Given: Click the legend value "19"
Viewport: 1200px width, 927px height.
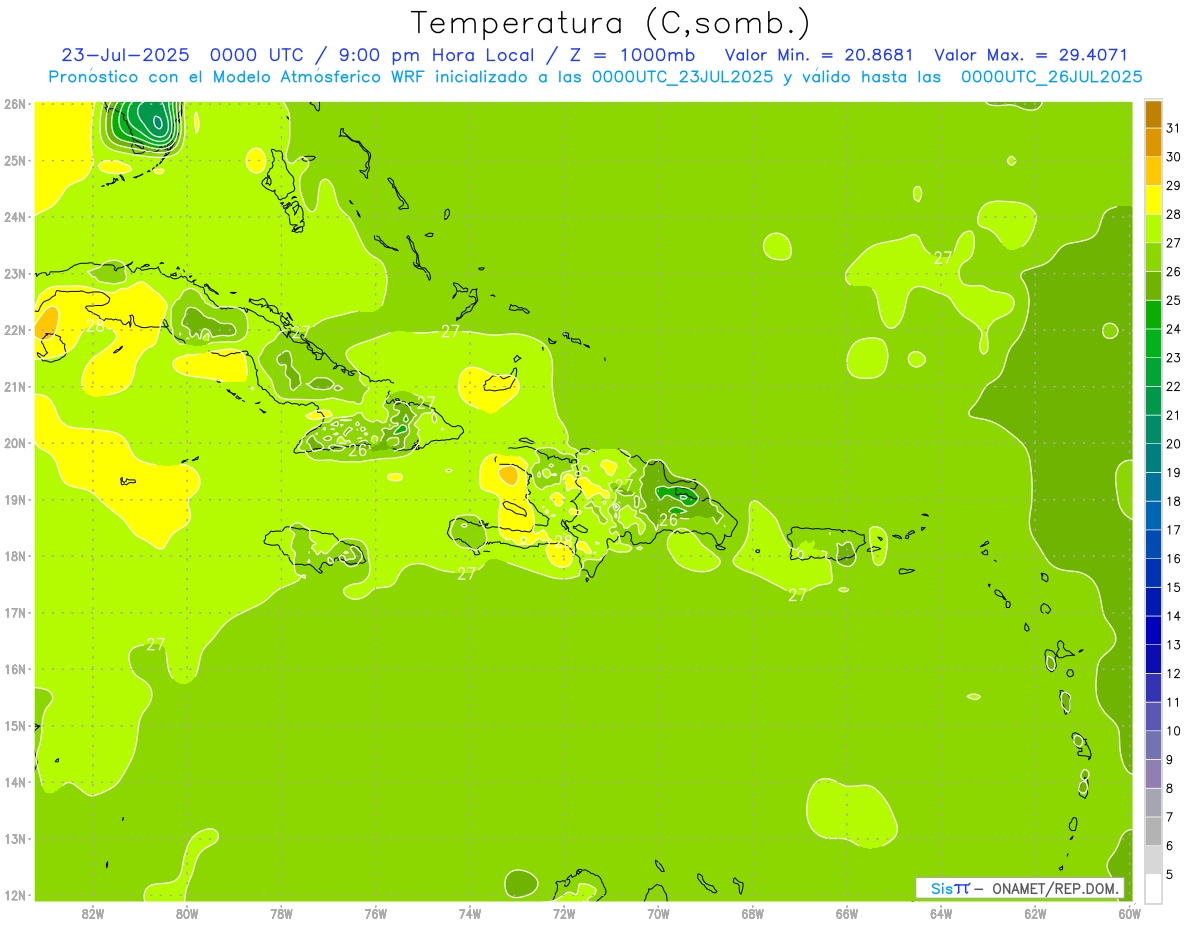Looking at the screenshot, I should 1173,472.
